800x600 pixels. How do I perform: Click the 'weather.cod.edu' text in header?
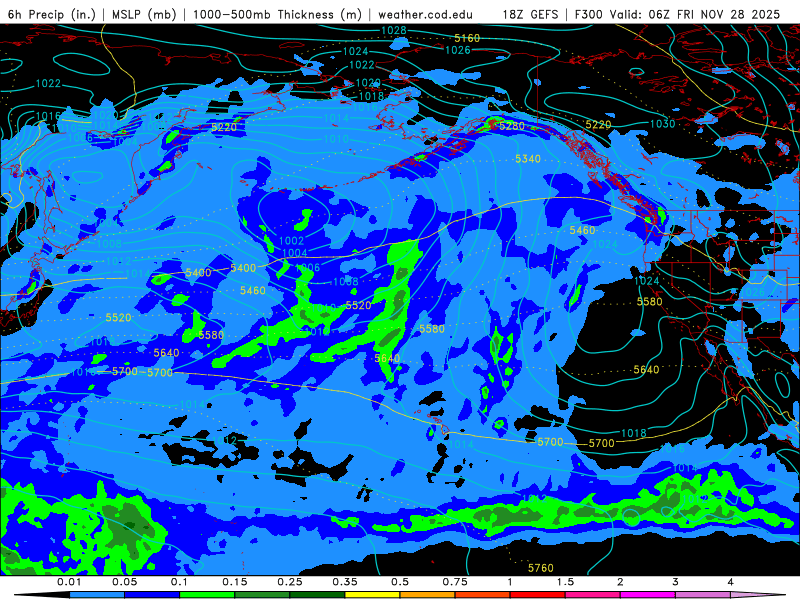(x=425, y=14)
